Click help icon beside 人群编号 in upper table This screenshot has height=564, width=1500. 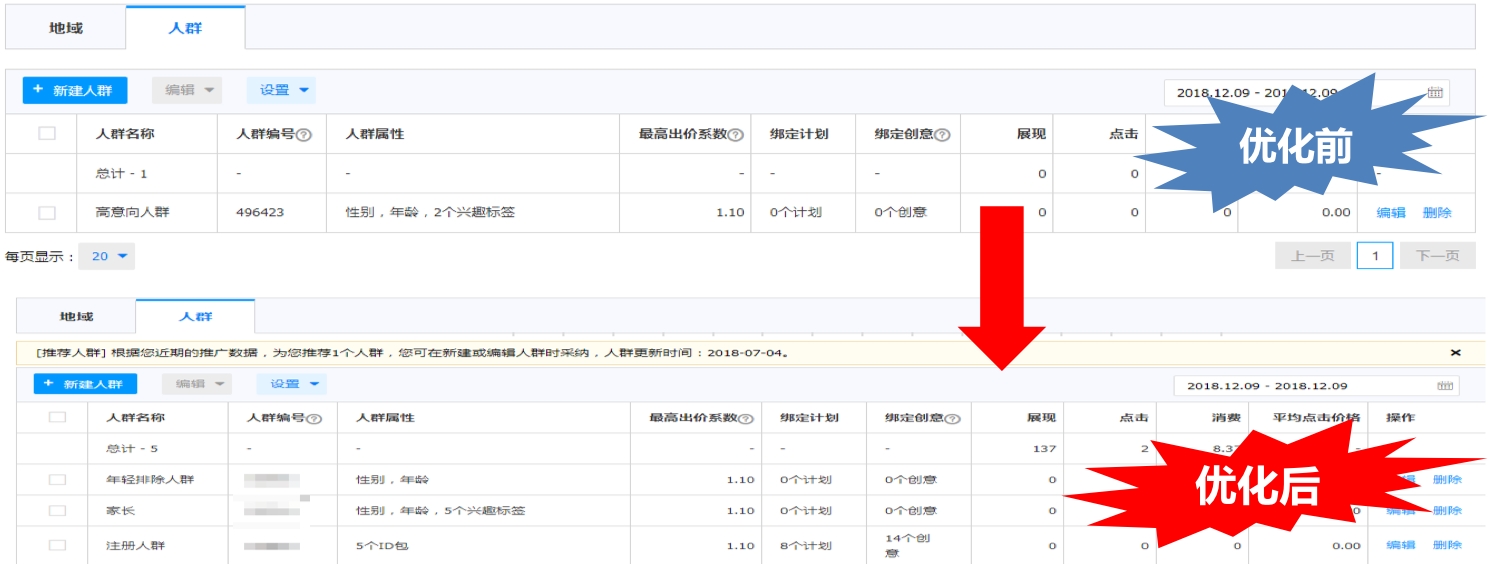pos(303,135)
